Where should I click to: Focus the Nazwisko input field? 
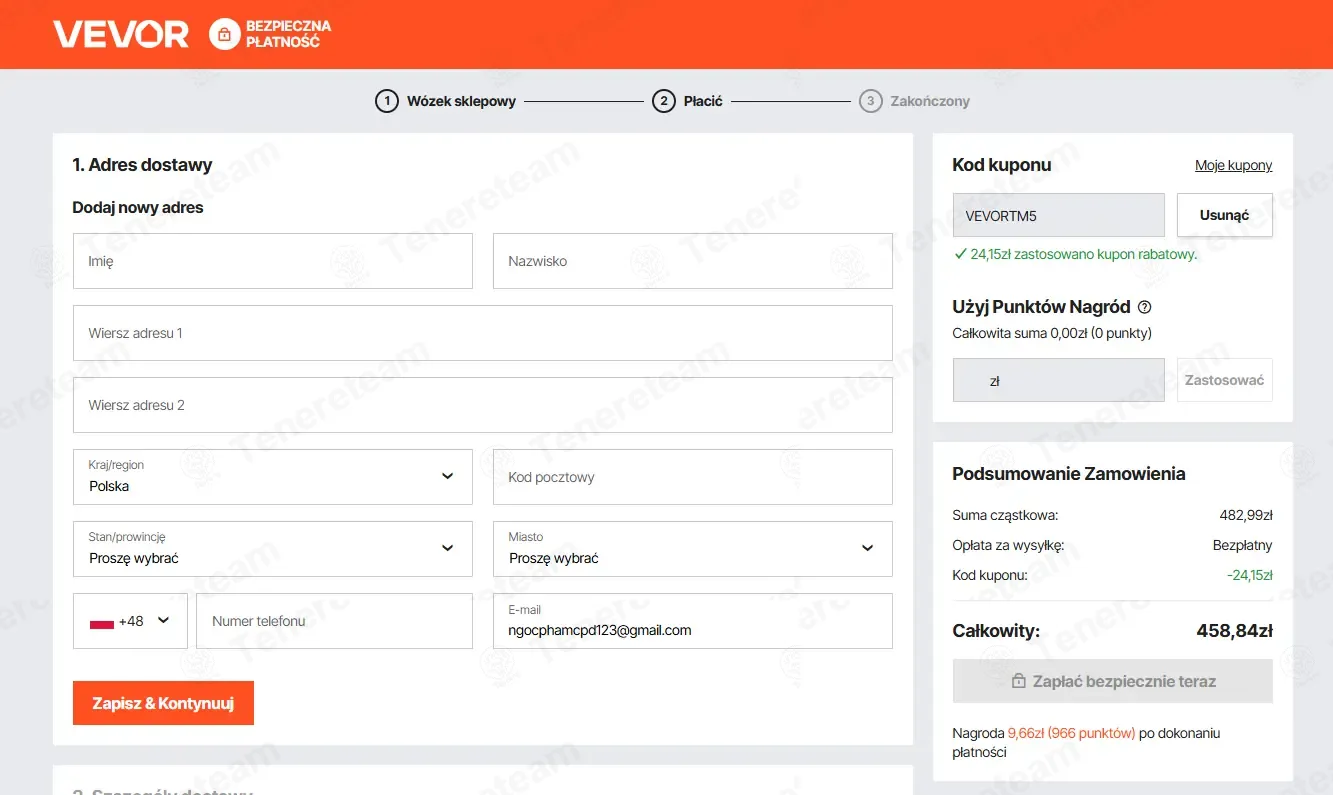click(x=693, y=261)
